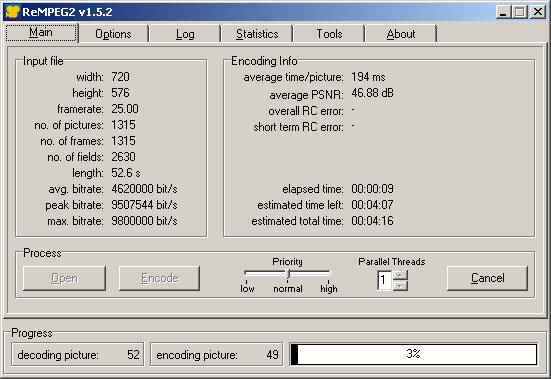Image resolution: width=551 pixels, height=379 pixels.
Task: Click the Priority slider handle
Action: 288,273
